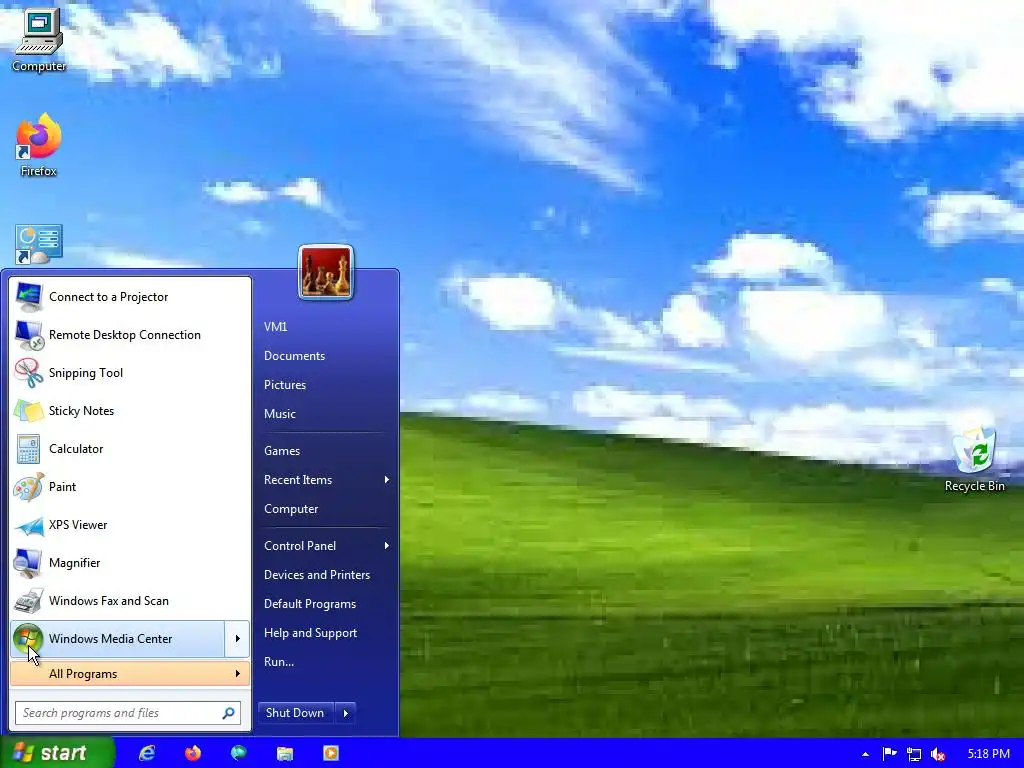The image size is (1024, 768).
Task: Open Windows Explorer from the taskbar
Action: 285,753
